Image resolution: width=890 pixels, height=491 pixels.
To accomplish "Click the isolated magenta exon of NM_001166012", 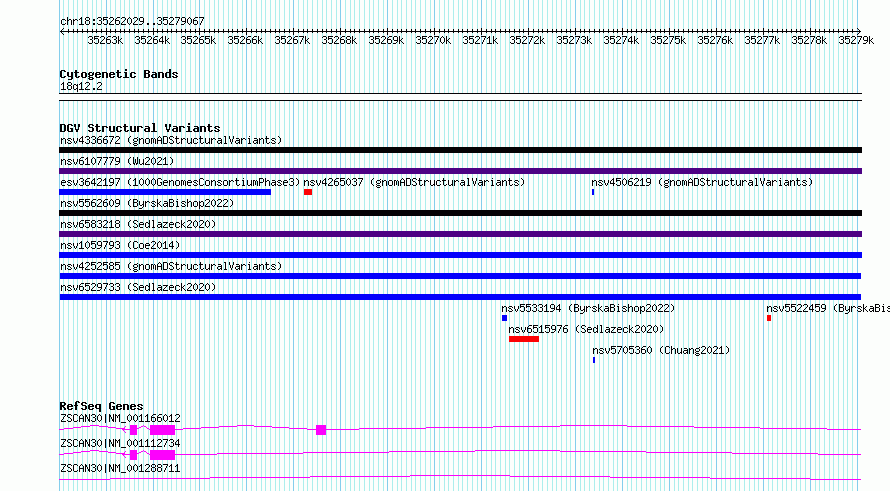I will click(321, 430).
